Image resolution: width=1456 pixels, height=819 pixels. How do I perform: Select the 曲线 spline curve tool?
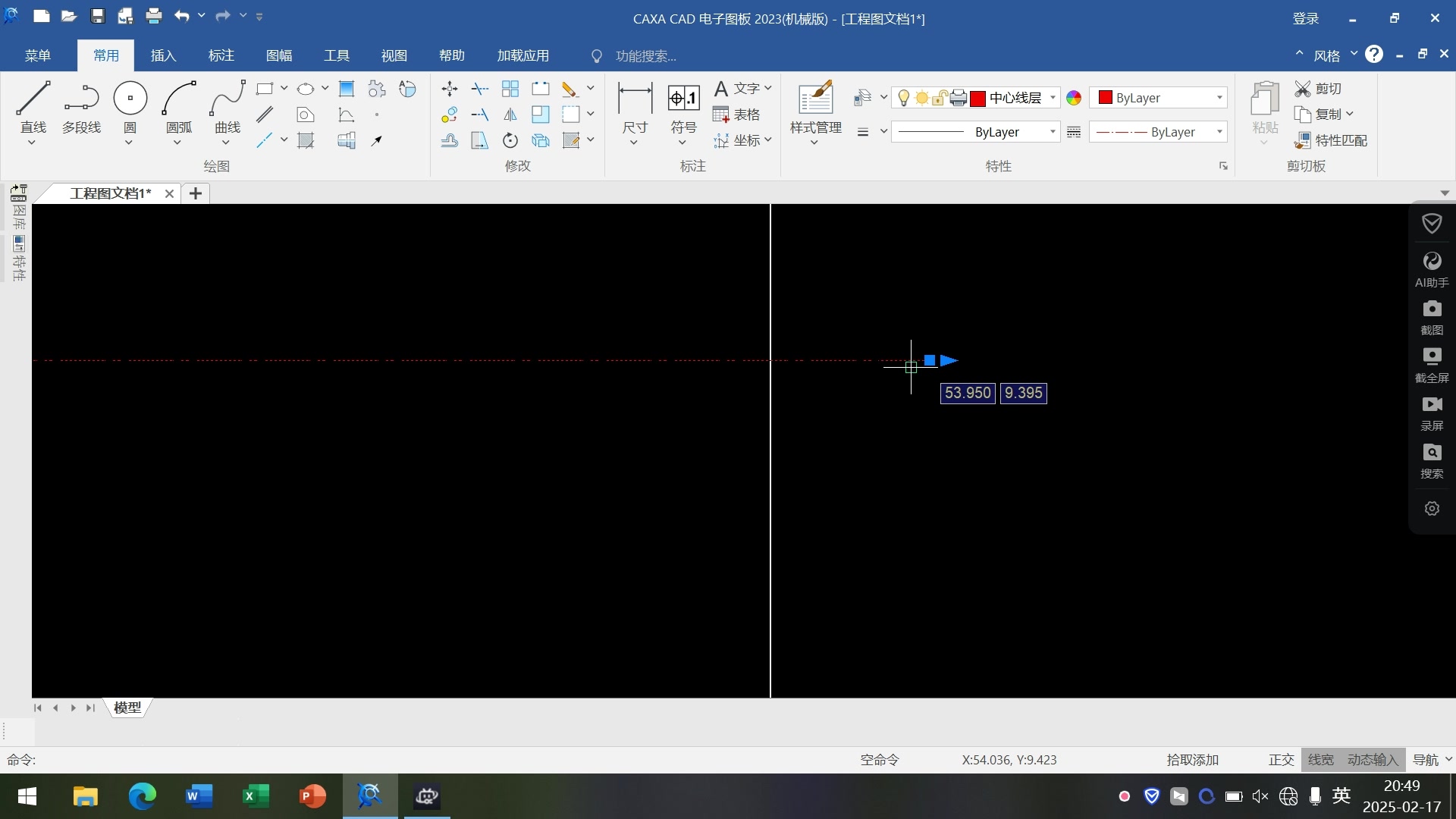point(227,107)
